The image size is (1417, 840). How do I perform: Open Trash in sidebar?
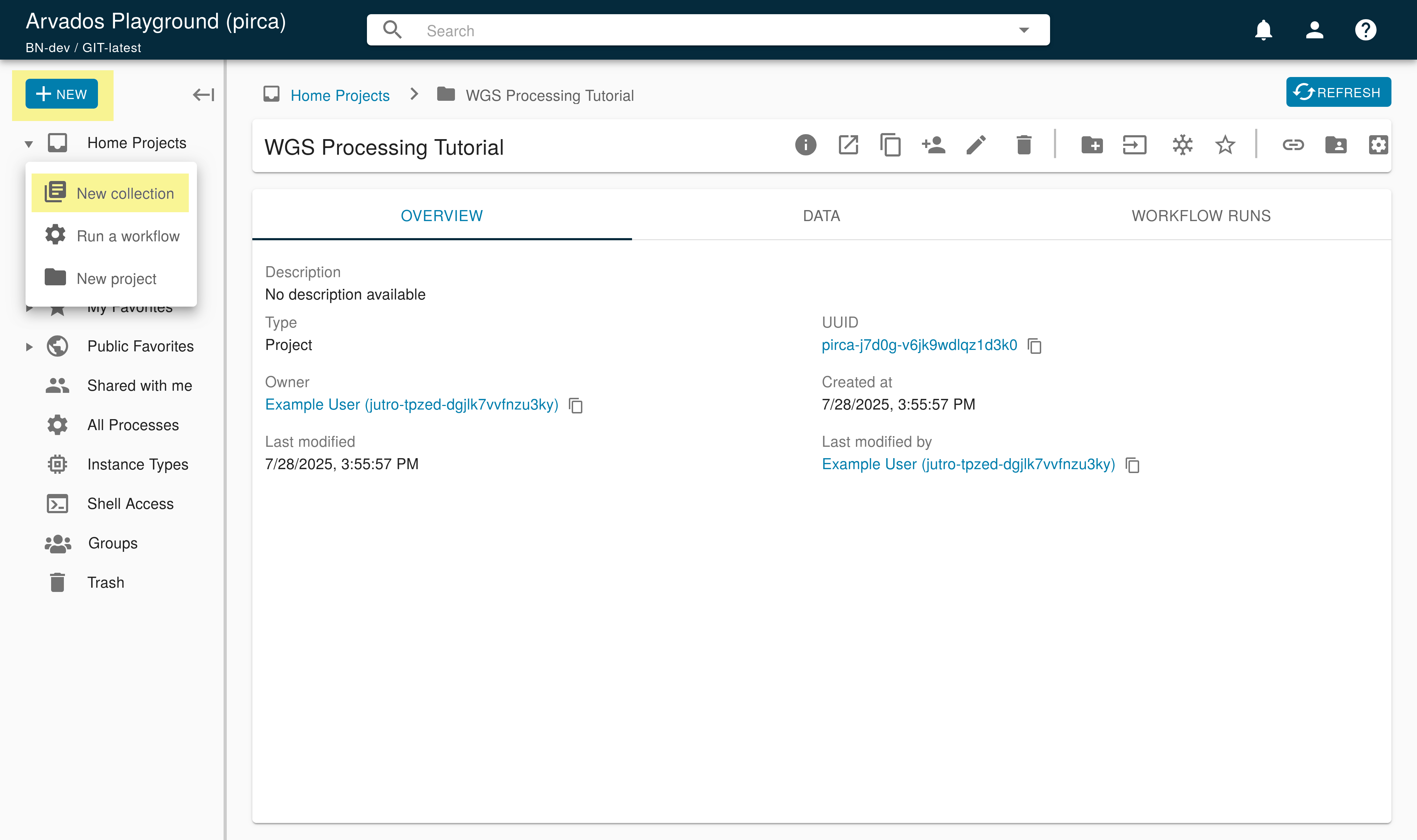tap(105, 582)
